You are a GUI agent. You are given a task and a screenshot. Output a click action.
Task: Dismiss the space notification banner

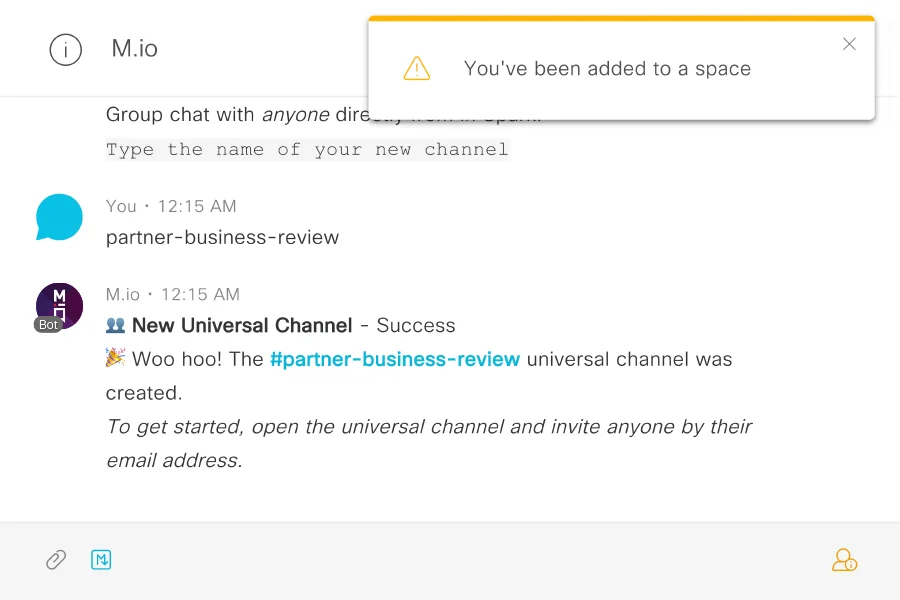click(x=849, y=44)
